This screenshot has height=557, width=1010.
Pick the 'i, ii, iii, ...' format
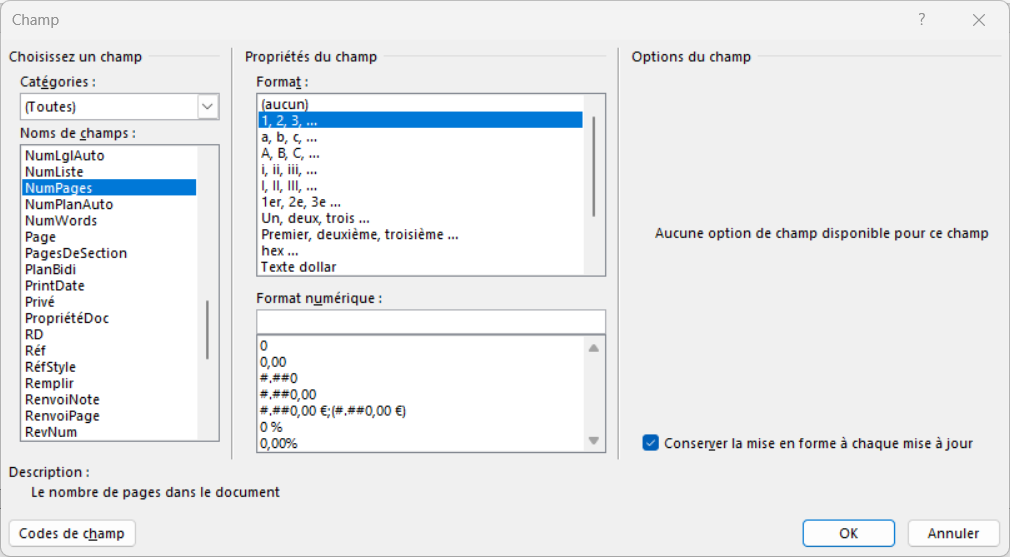289,170
